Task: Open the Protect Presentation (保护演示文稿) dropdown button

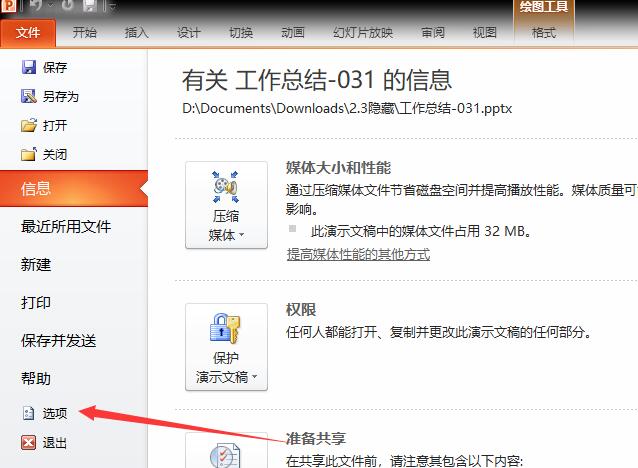Action: 226,347
